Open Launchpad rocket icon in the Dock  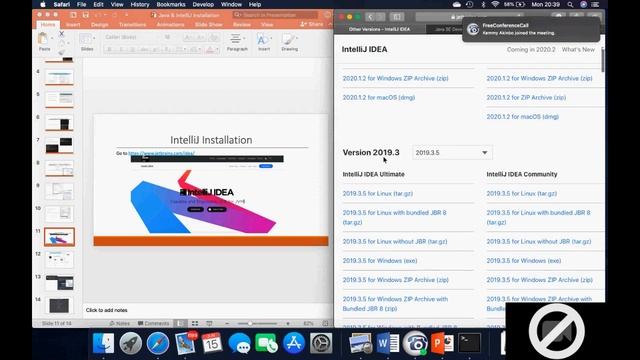131,343
